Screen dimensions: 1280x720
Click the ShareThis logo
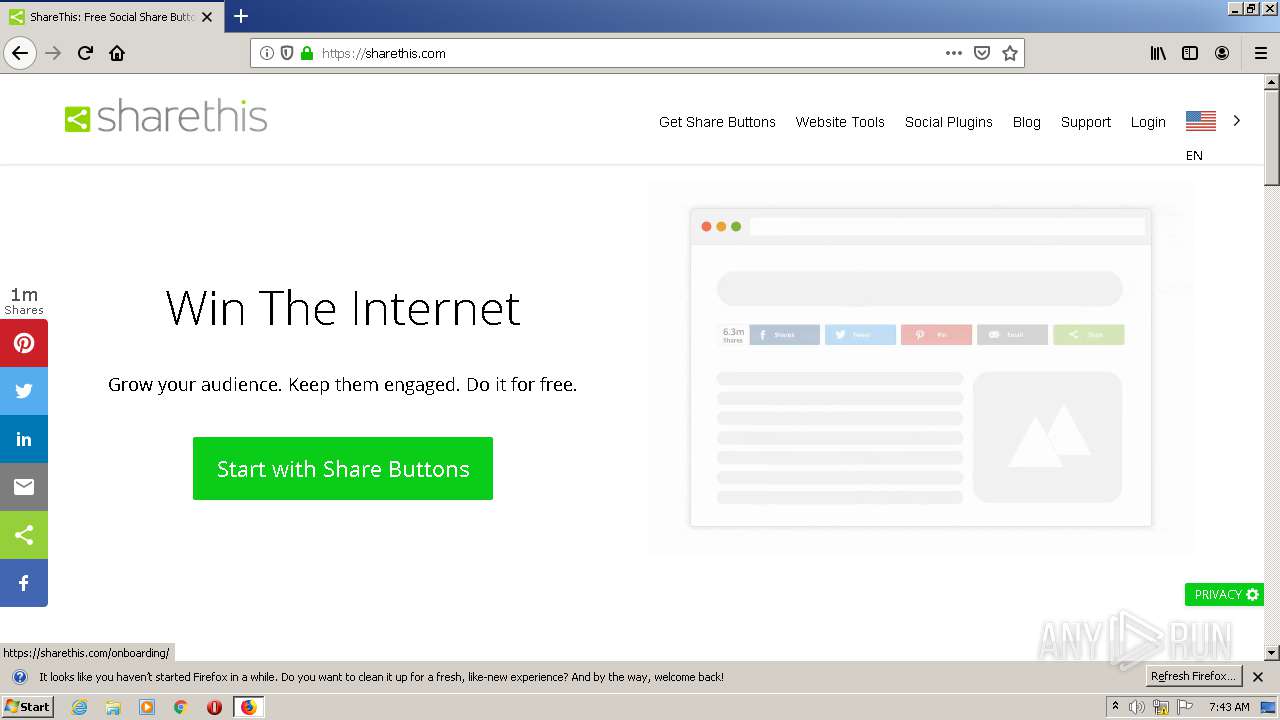pyautogui.click(x=166, y=118)
